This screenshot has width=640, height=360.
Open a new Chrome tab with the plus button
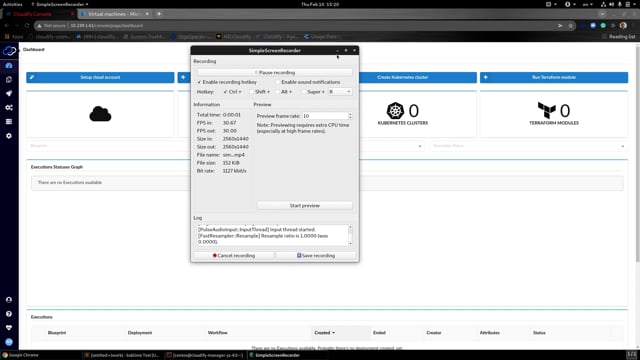pos(159,14)
